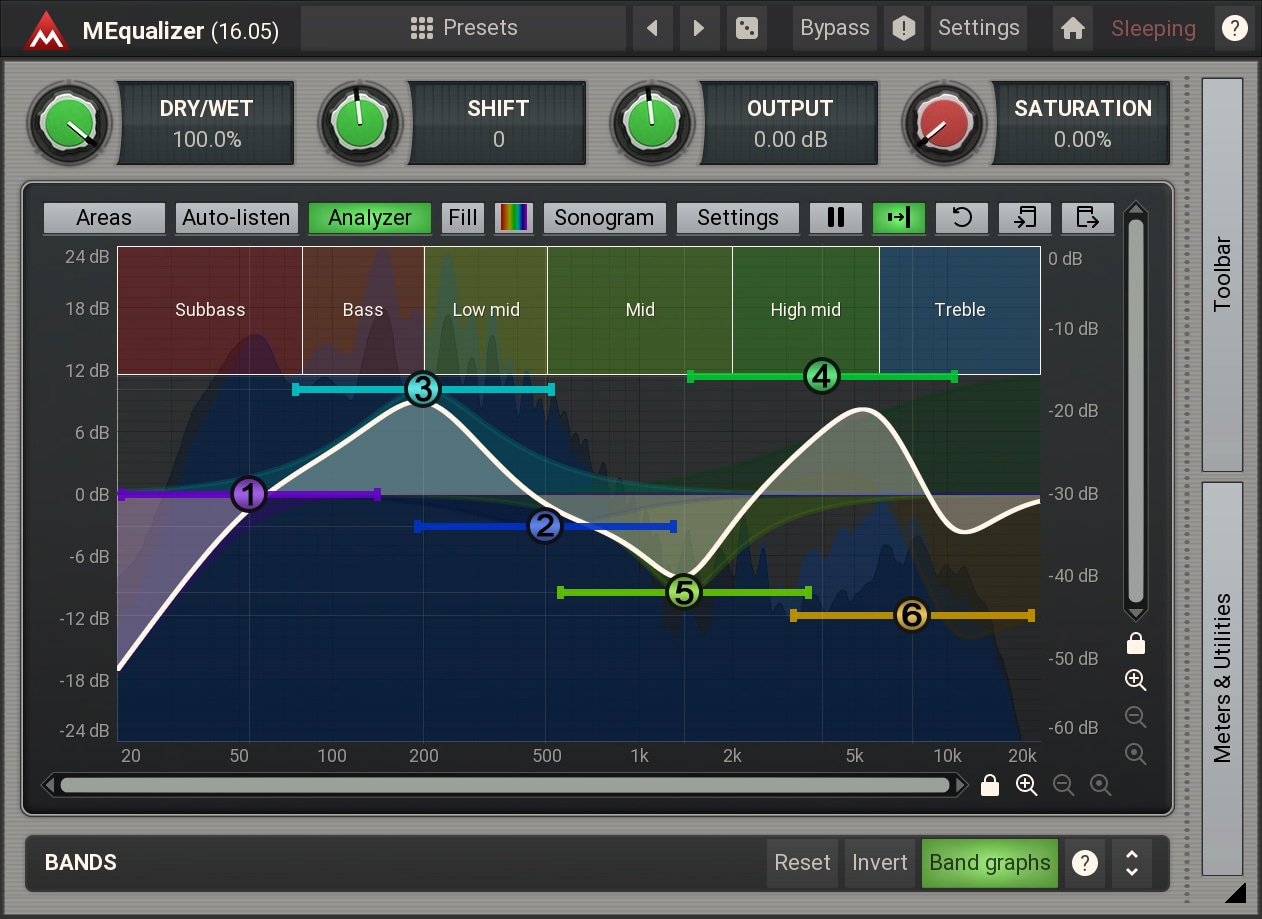Click the analyzer pause icon
1262x919 pixels.
coord(836,218)
